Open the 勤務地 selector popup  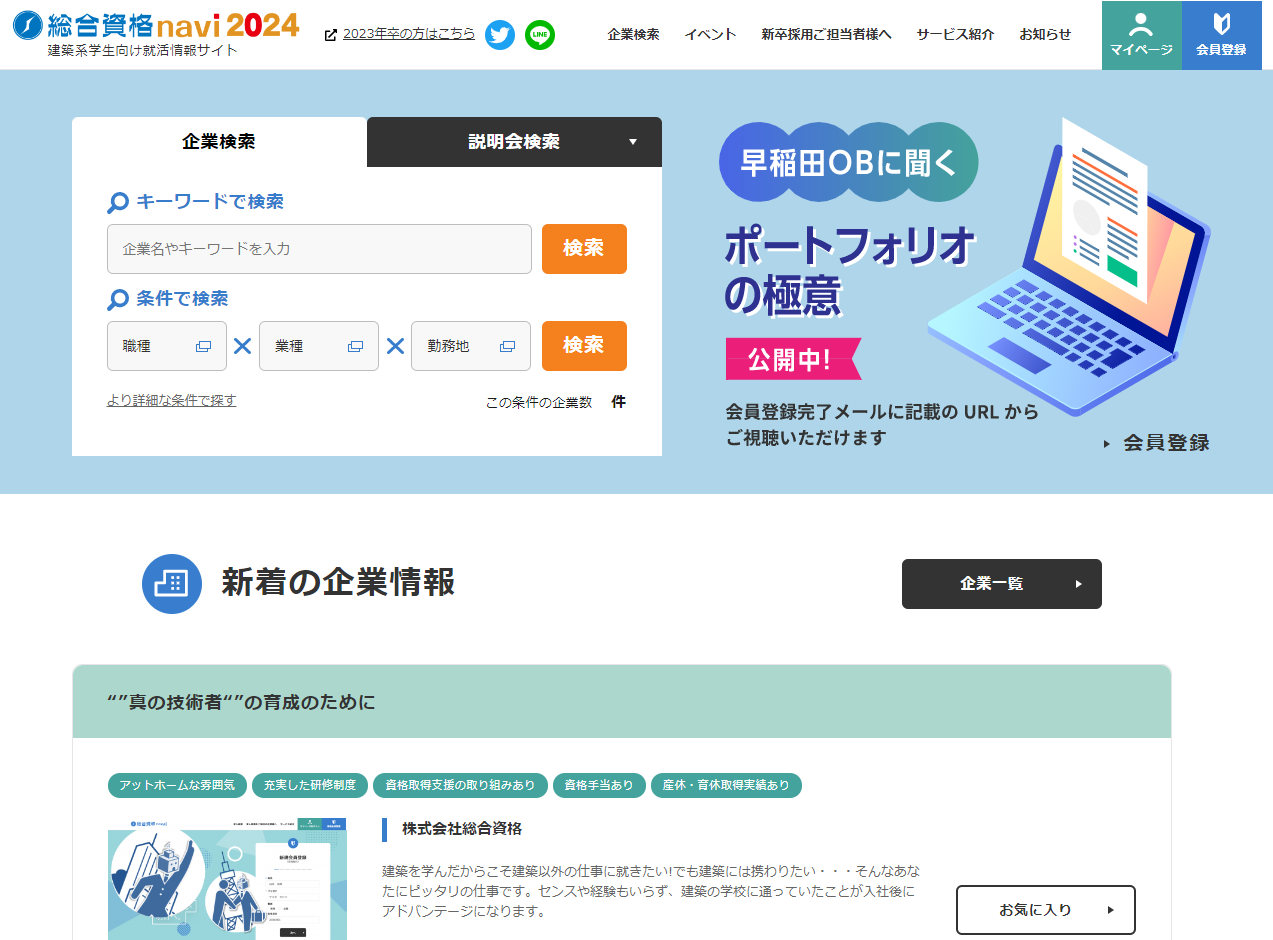pos(471,346)
